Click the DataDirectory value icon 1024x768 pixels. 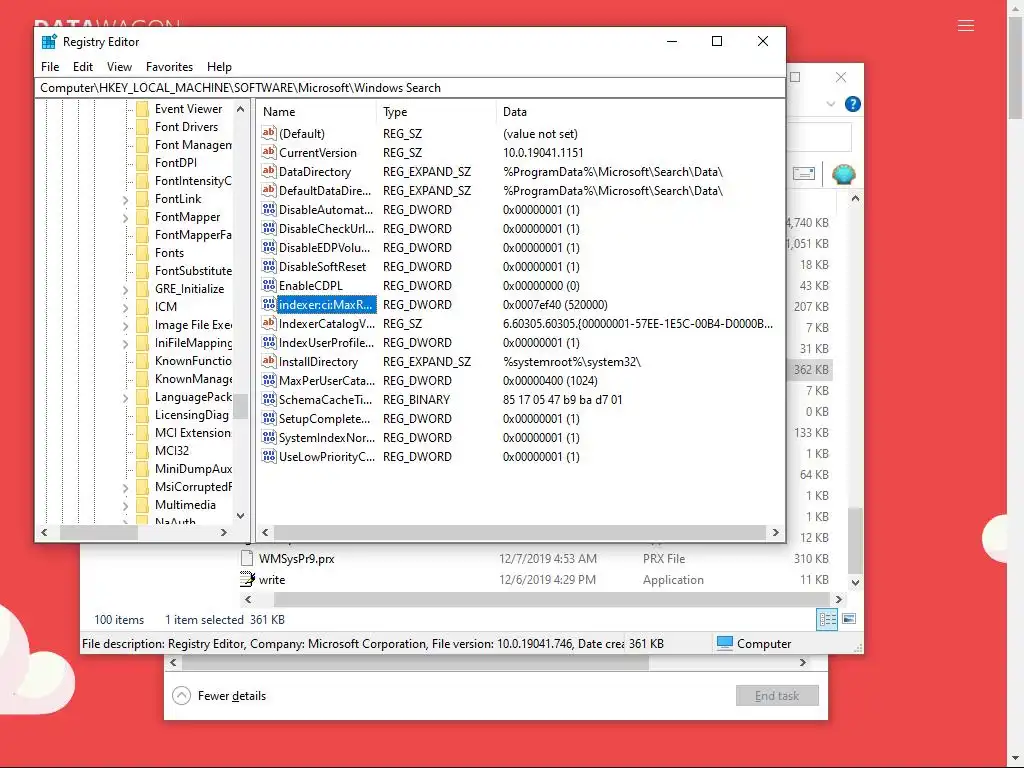(x=268, y=171)
